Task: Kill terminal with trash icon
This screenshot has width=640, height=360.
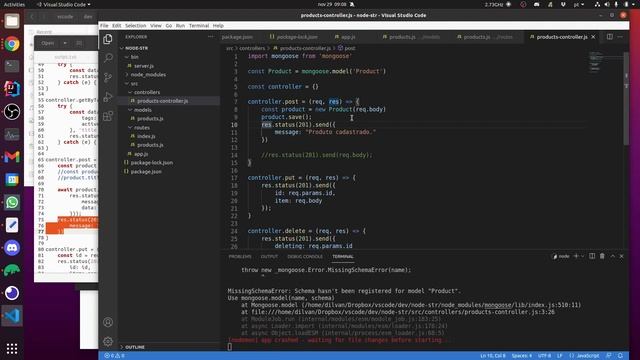Action: pyautogui.click(x=602, y=256)
